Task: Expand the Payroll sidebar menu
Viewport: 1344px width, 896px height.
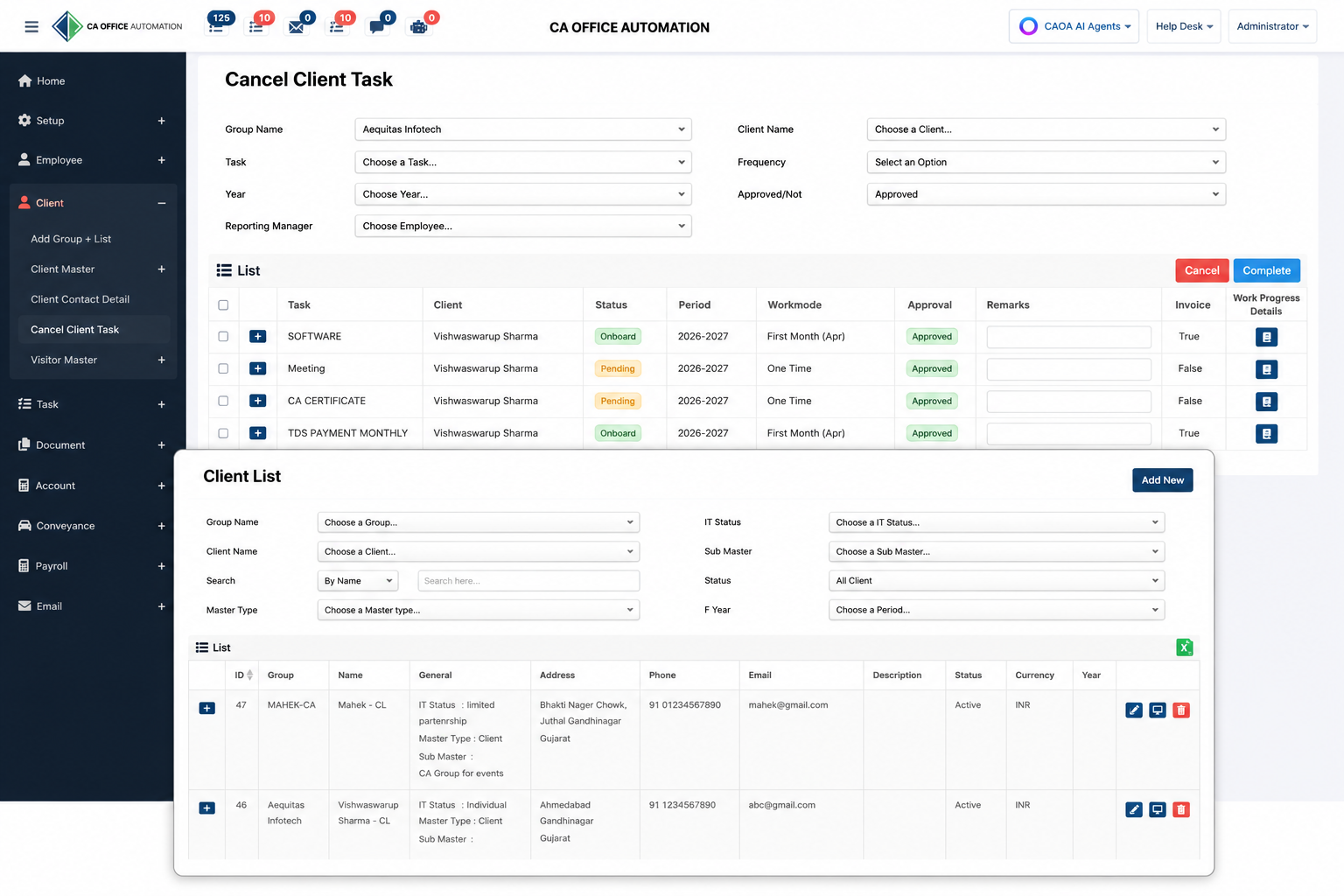Action: [x=92, y=566]
